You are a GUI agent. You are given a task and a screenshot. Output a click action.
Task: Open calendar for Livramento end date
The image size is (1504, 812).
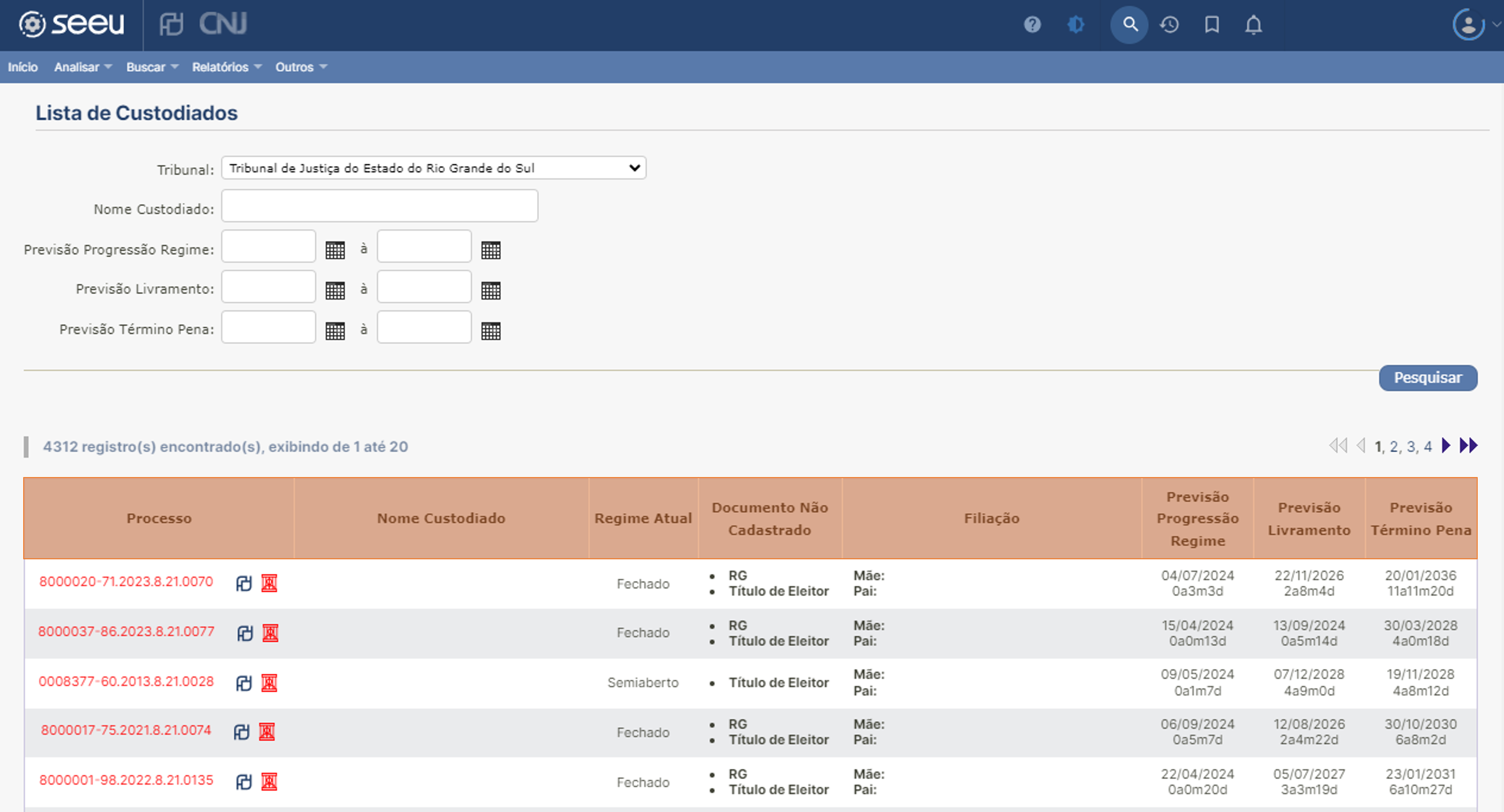(491, 290)
